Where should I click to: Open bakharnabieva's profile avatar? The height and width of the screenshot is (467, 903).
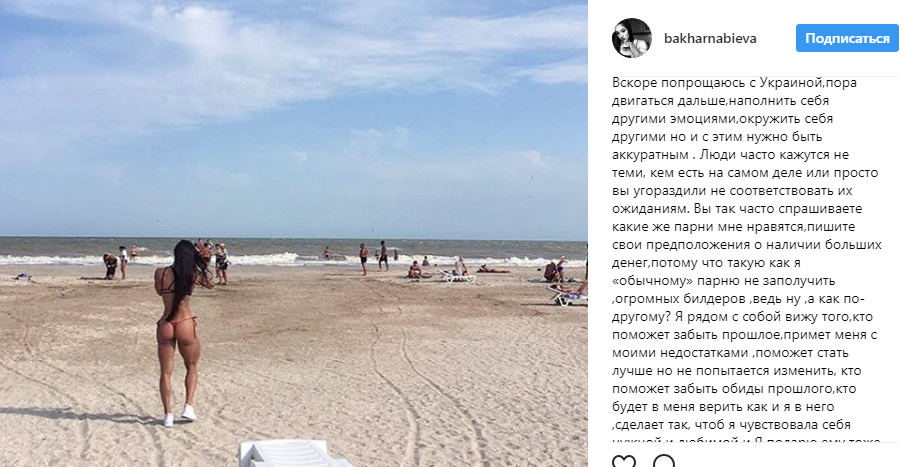(x=632, y=38)
